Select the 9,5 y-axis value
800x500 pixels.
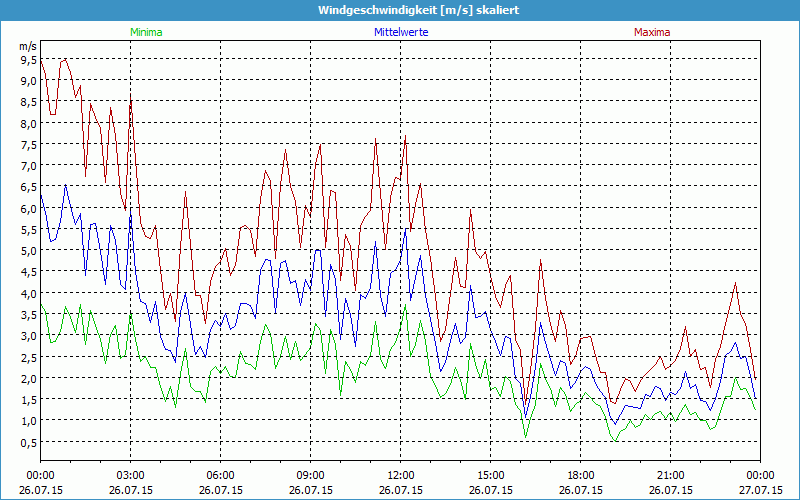(28, 60)
